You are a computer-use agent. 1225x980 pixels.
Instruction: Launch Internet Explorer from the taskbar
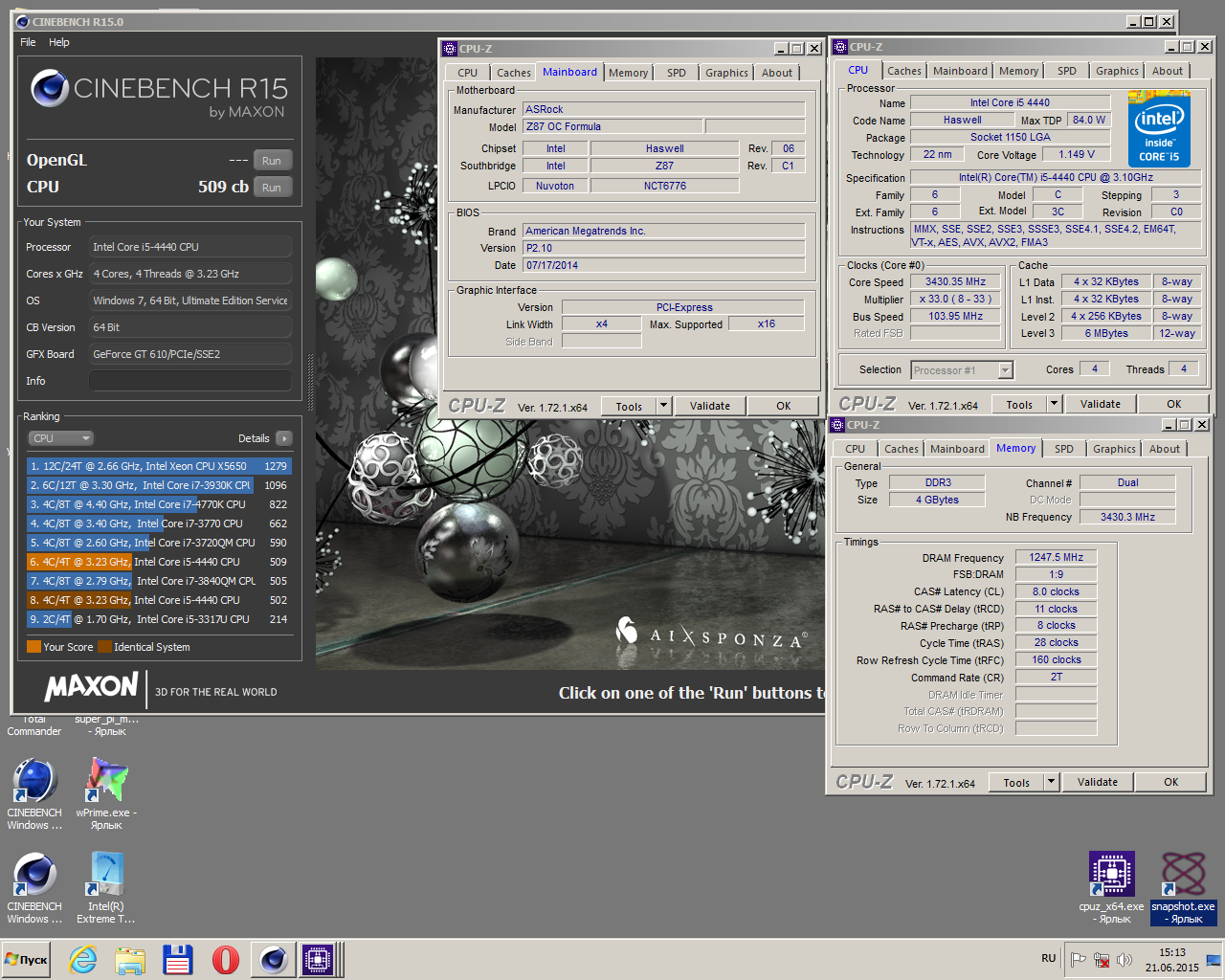pos(83,960)
